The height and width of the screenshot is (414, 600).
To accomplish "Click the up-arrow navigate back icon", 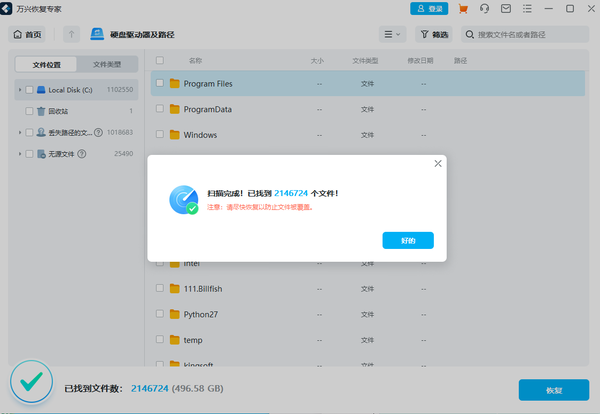I will pos(72,34).
